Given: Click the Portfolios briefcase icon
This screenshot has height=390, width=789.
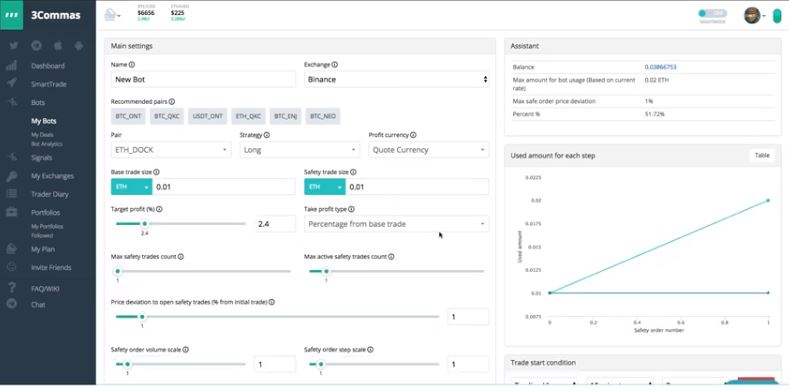Looking at the screenshot, I should point(12,212).
